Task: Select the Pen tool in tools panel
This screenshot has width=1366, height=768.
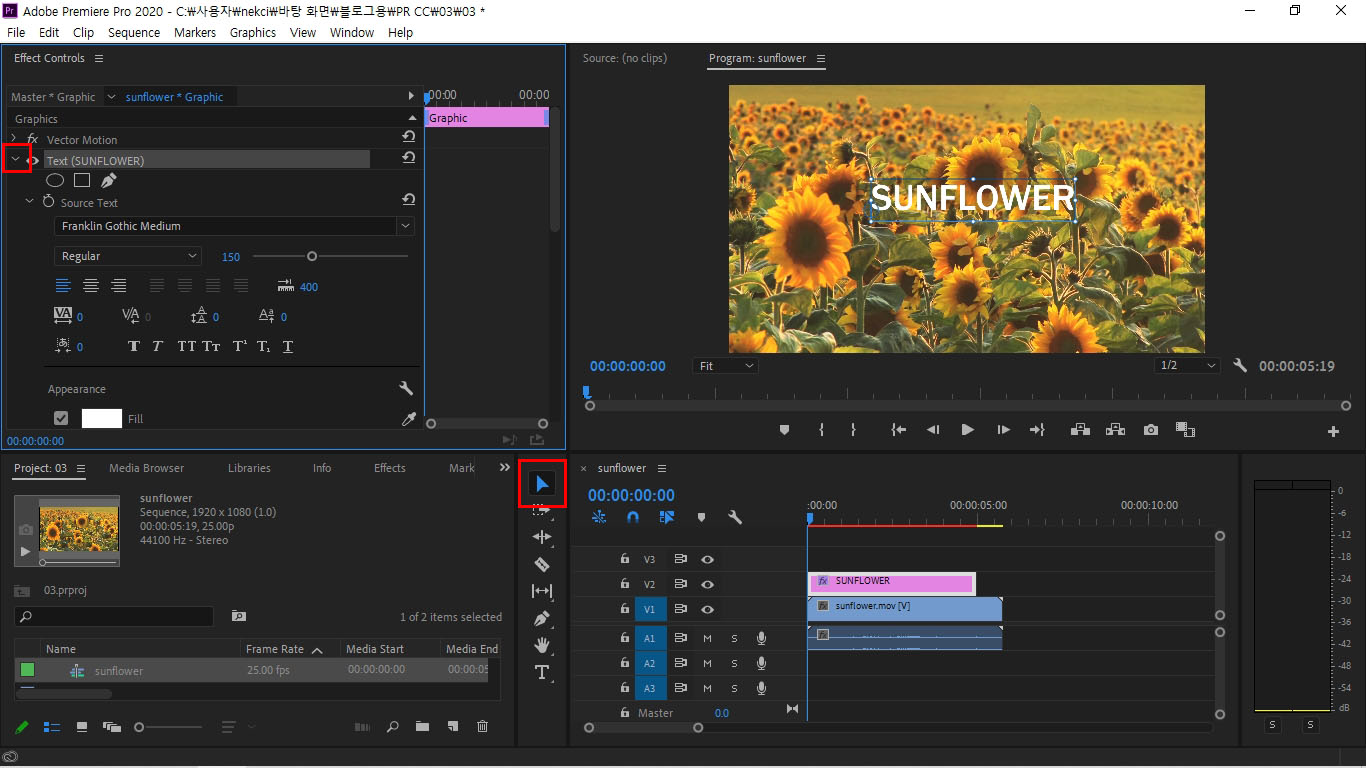Action: (542, 618)
